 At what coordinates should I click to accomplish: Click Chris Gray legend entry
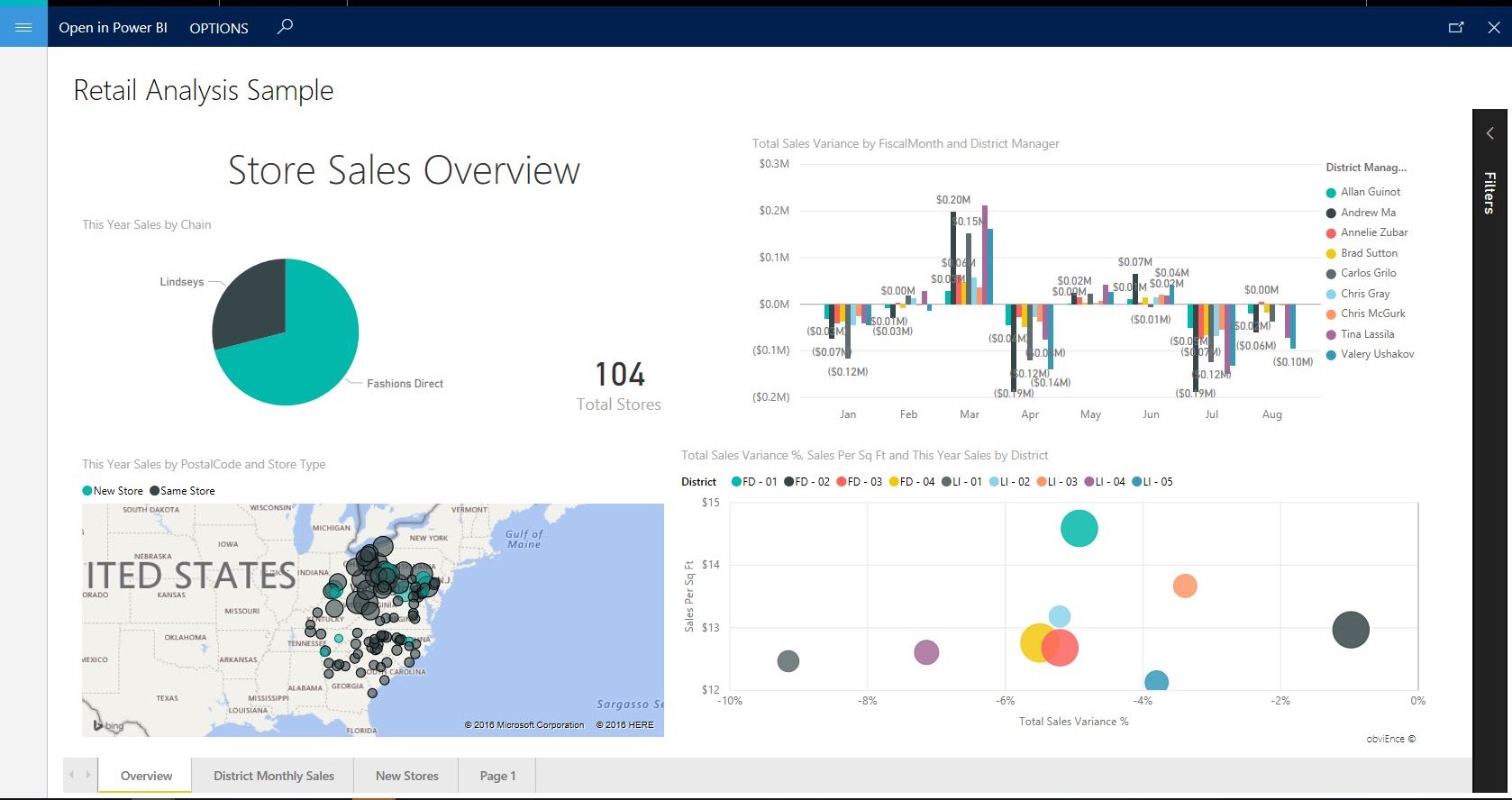[1358, 294]
